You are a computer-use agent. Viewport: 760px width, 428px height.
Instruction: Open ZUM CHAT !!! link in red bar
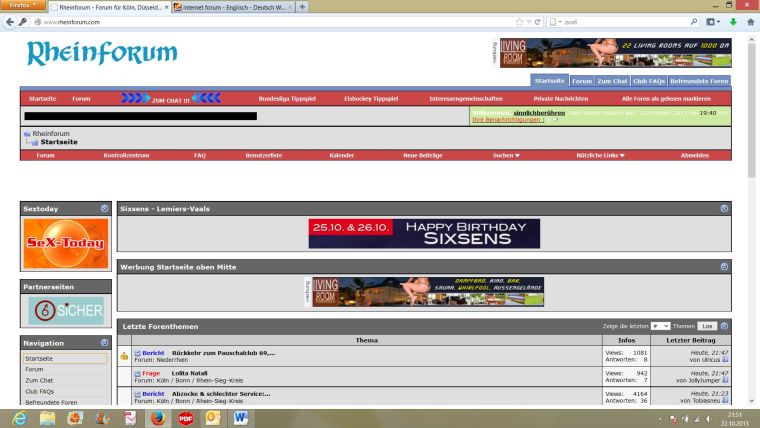pyautogui.click(x=171, y=99)
